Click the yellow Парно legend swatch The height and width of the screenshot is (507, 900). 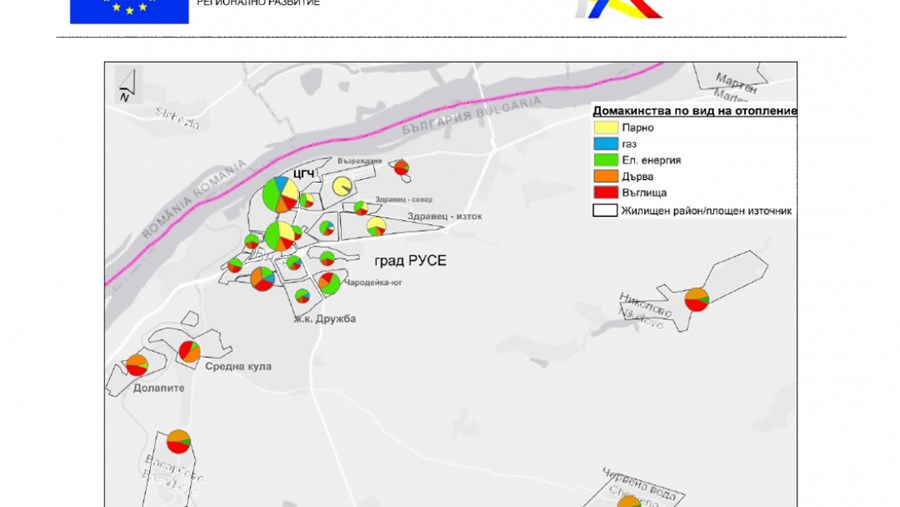[x=604, y=128]
